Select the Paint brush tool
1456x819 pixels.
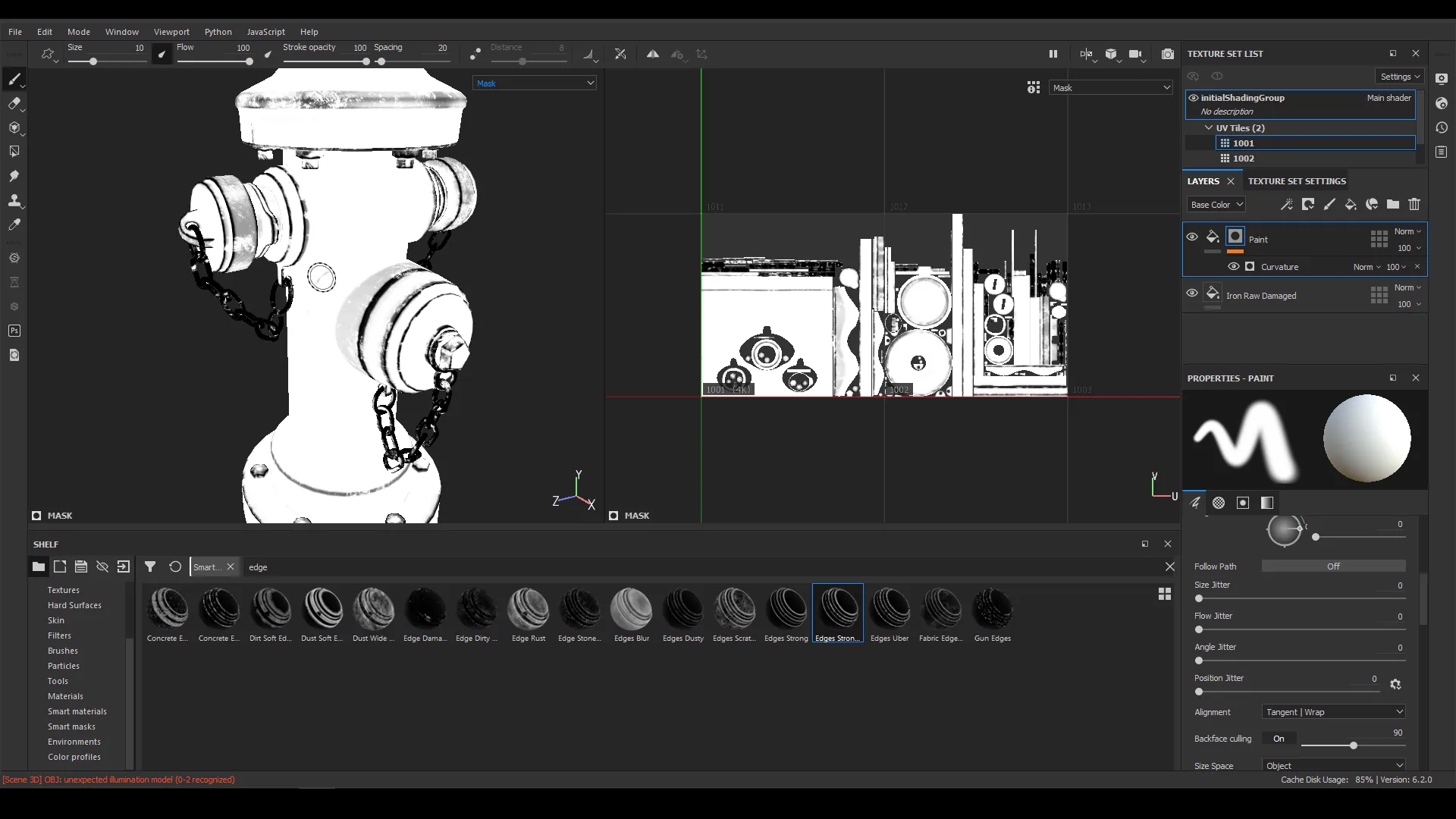point(14,79)
